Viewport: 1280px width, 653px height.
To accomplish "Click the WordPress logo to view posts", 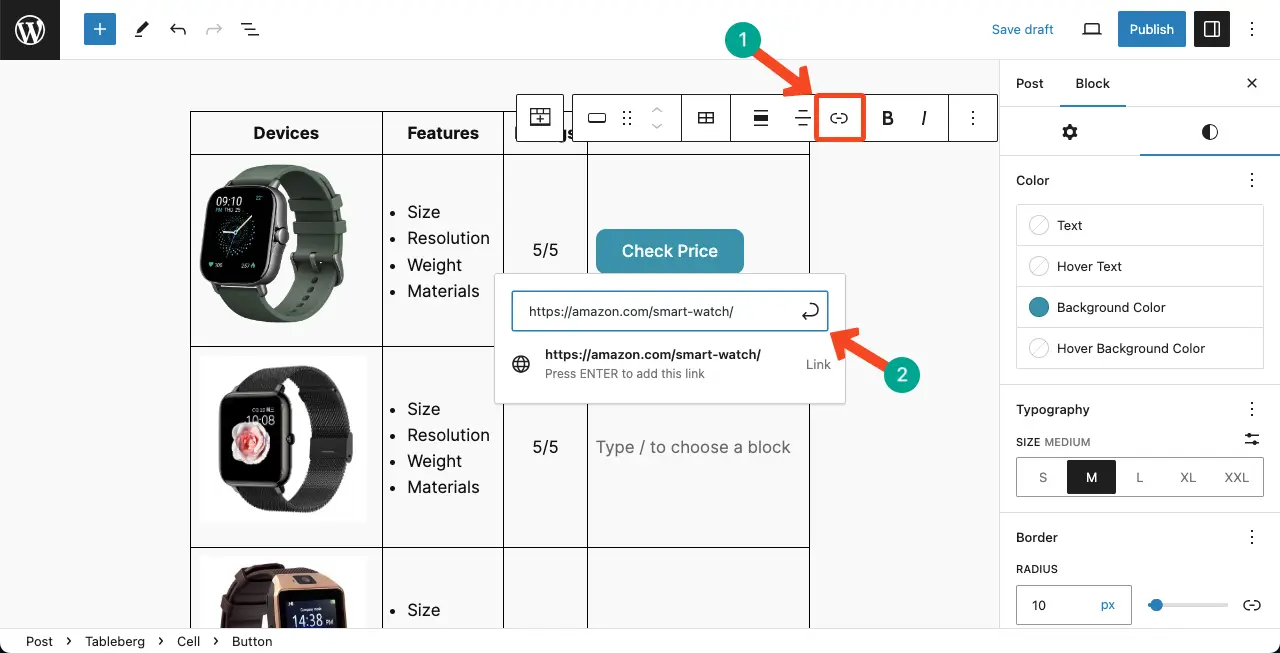I will 30,30.
